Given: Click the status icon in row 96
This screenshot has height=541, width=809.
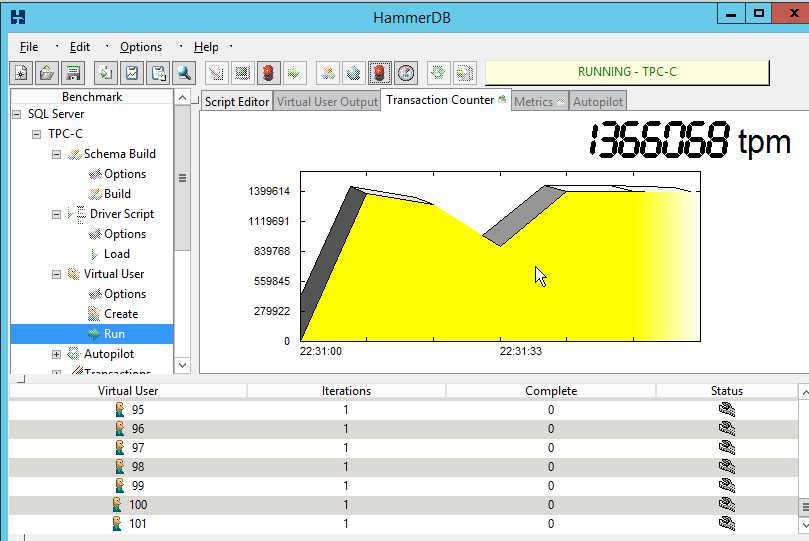Looking at the screenshot, I should coord(726,429).
